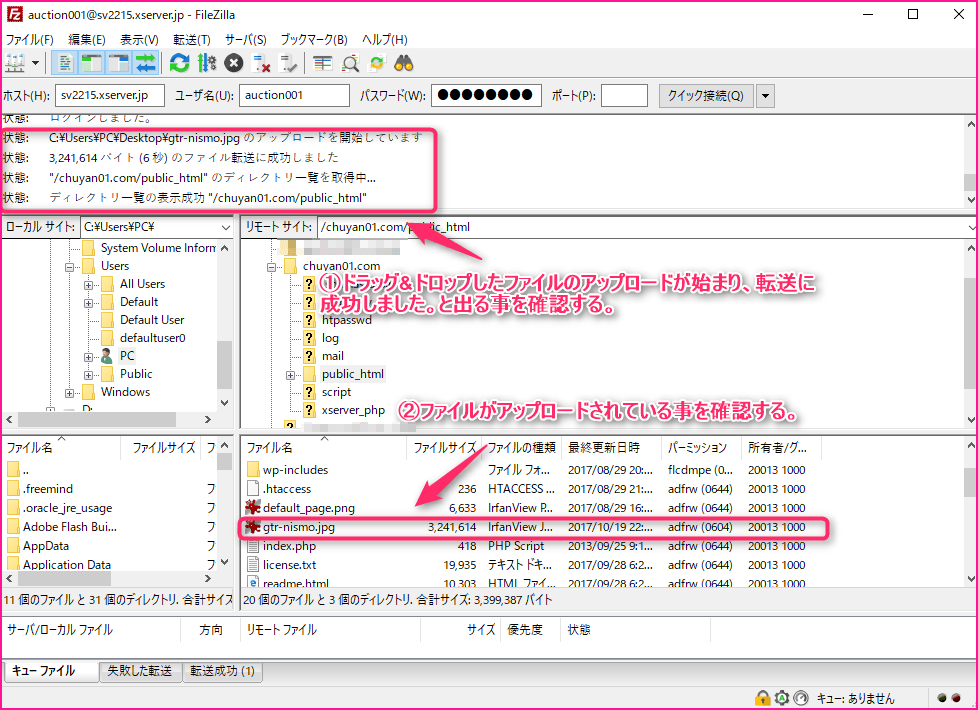Image resolution: width=978 pixels, height=710 pixels.
Task: Toggle the remote directory tree display
Action: pyautogui.click(x=118, y=63)
